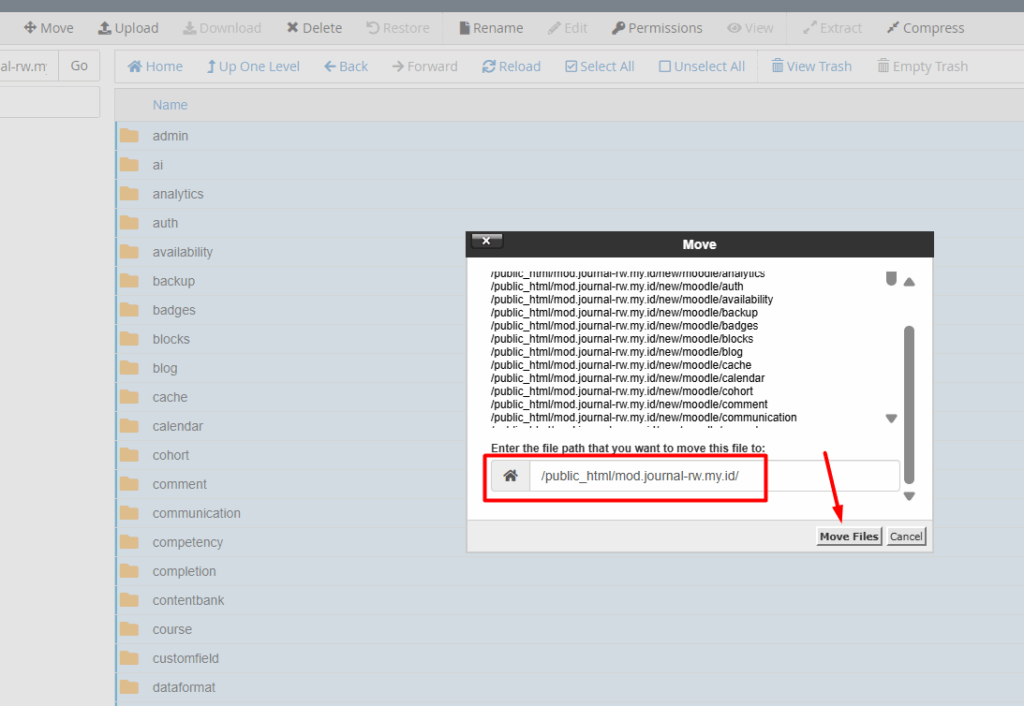Click the Move Files button

848,536
